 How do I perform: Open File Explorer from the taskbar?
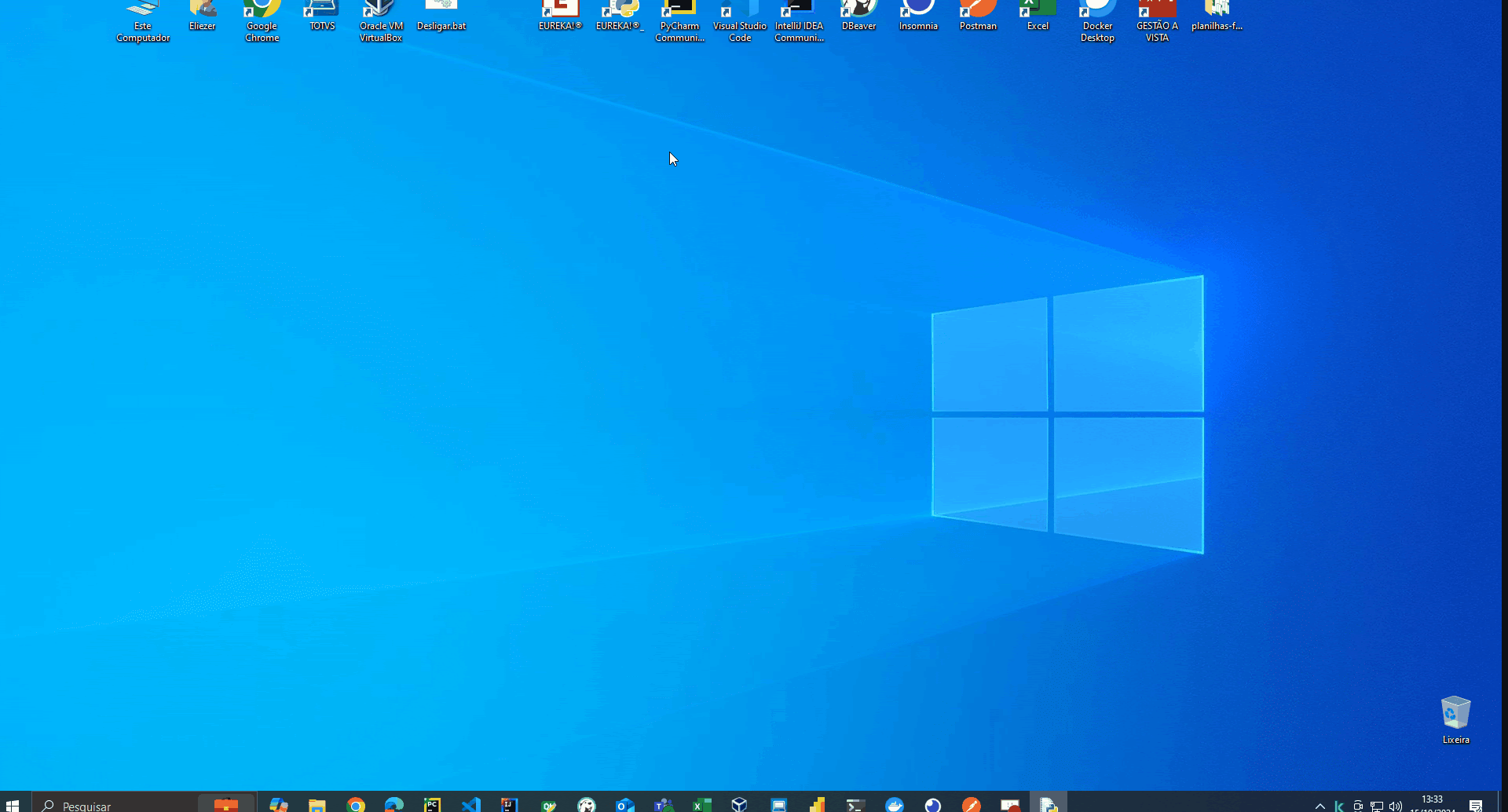pos(317,804)
